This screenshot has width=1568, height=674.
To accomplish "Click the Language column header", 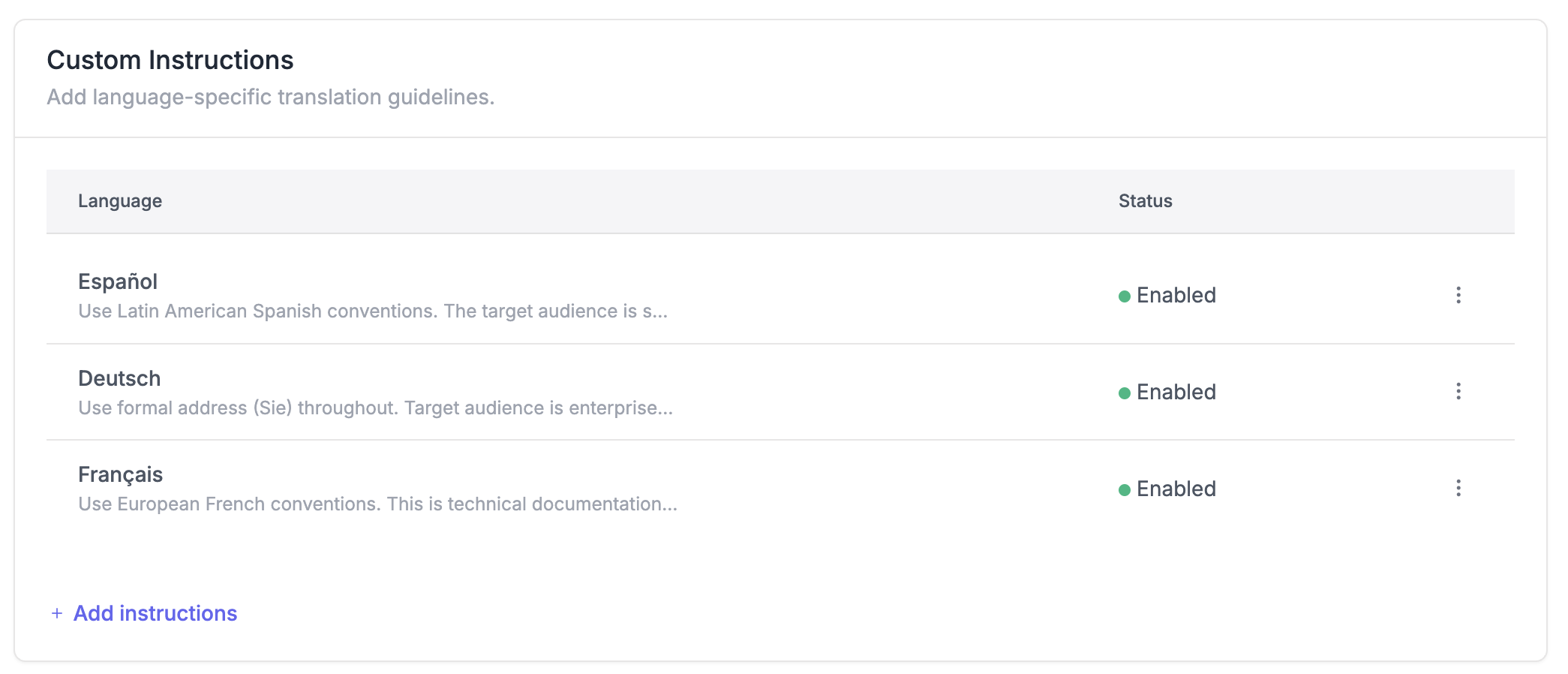I will 120,200.
